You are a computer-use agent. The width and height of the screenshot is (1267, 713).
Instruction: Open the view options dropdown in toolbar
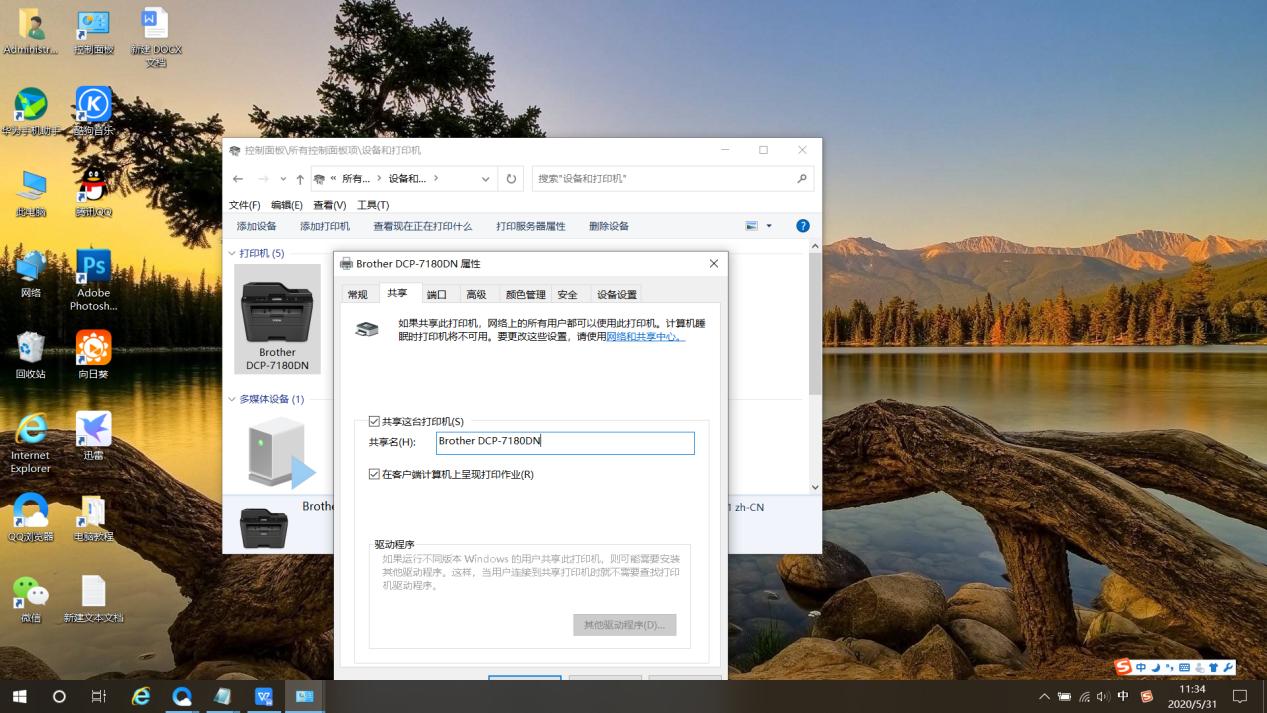click(x=768, y=225)
